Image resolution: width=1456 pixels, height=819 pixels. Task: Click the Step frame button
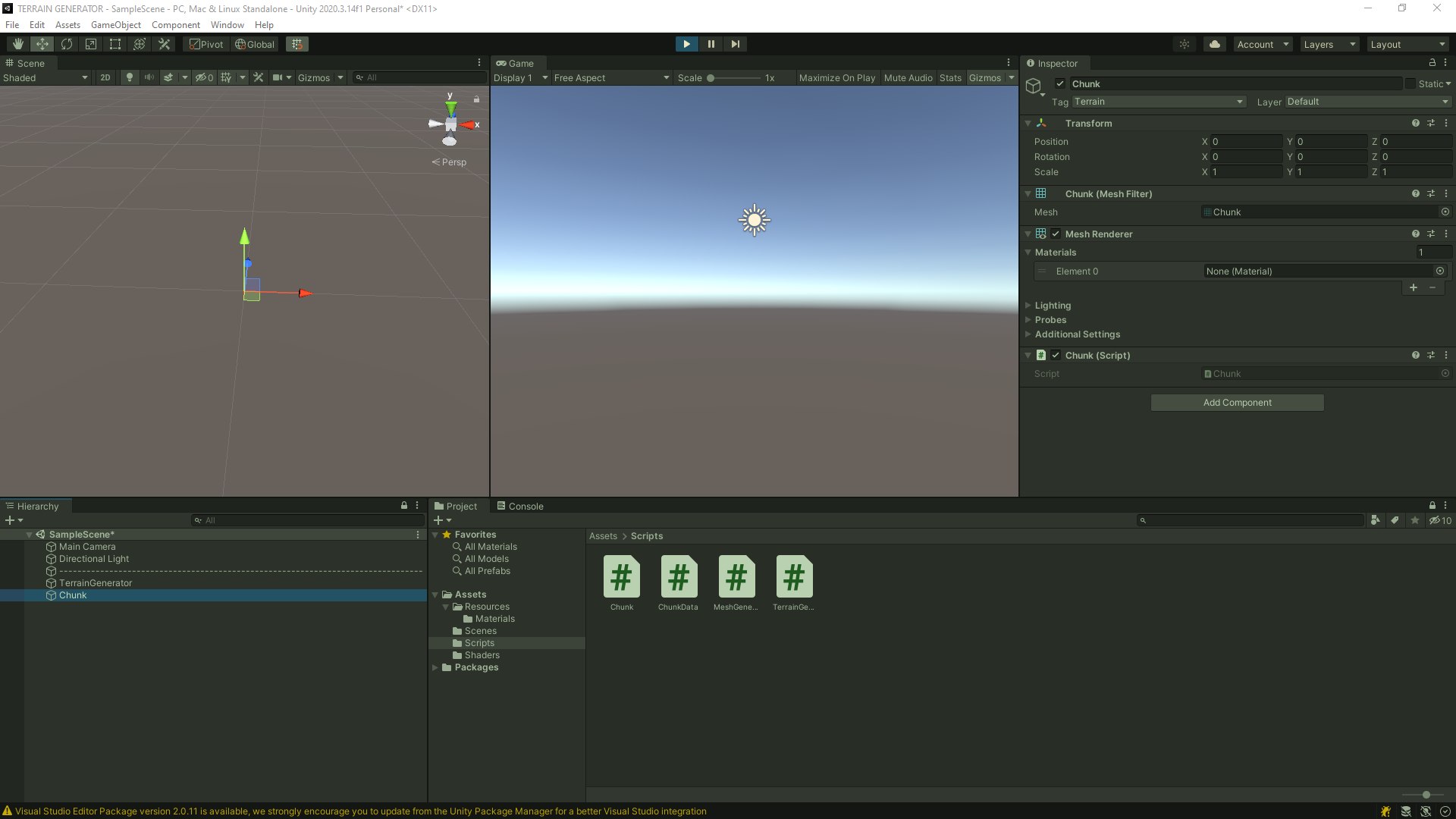[x=735, y=44]
